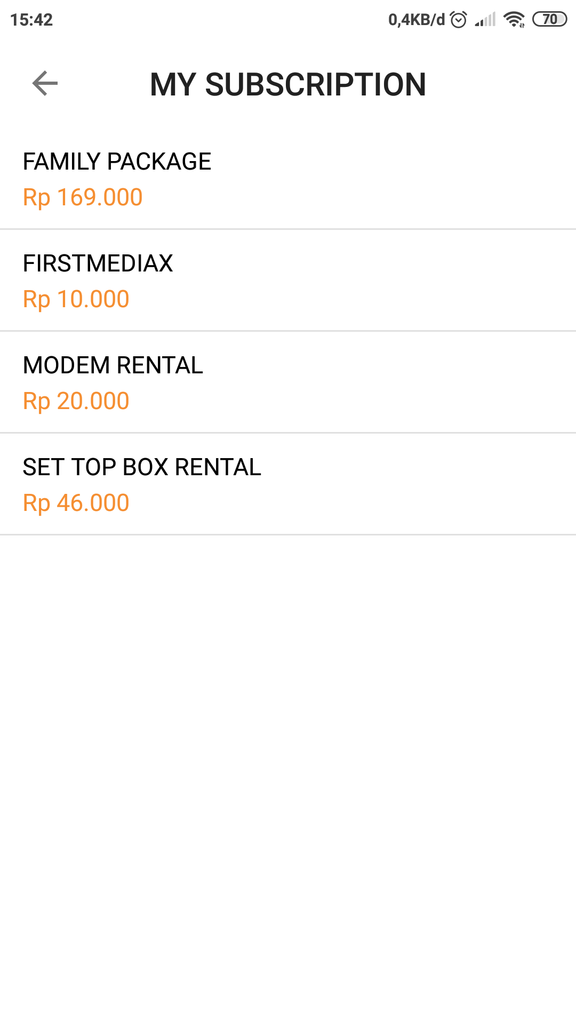Tap the Wi-Fi calling indicator
This screenshot has width=576, height=1024.
pyautogui.click(x=521, y=24)
